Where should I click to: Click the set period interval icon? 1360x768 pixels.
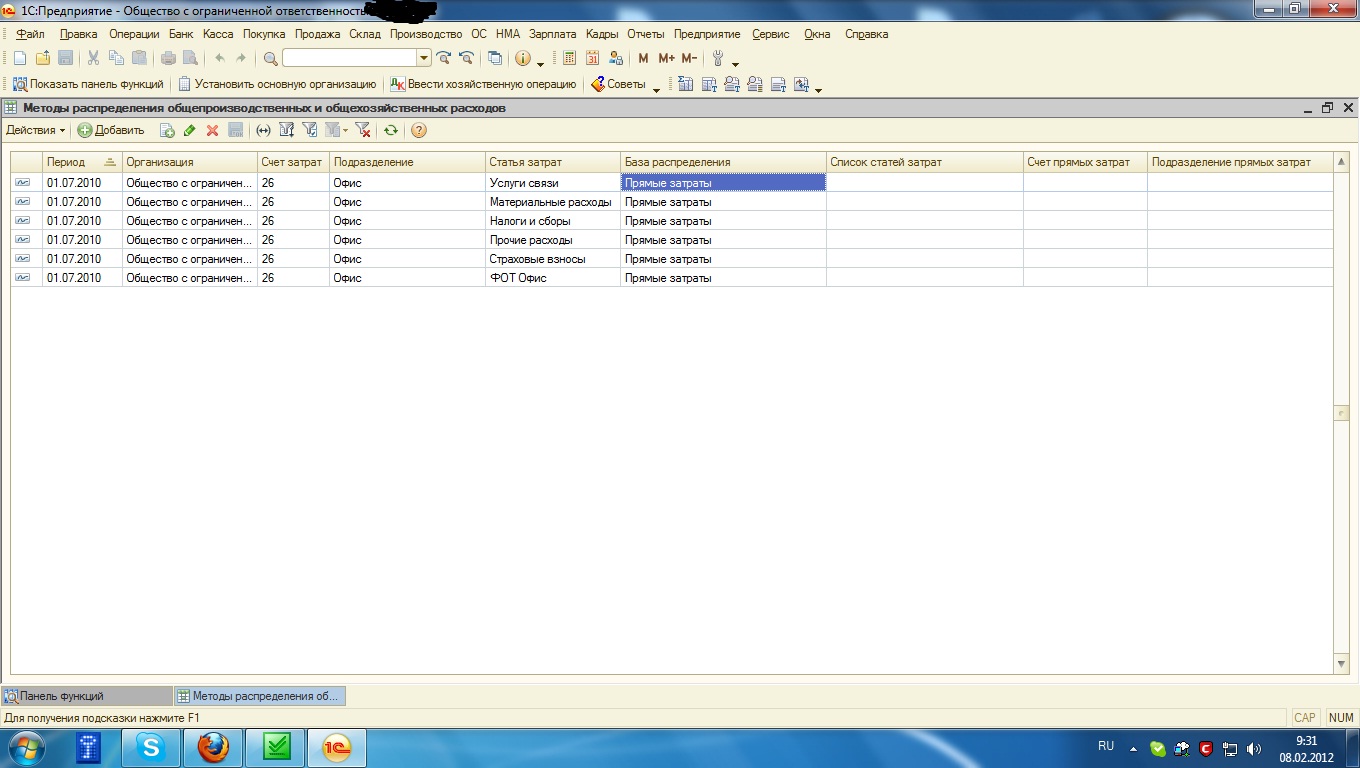click(263, 130)
